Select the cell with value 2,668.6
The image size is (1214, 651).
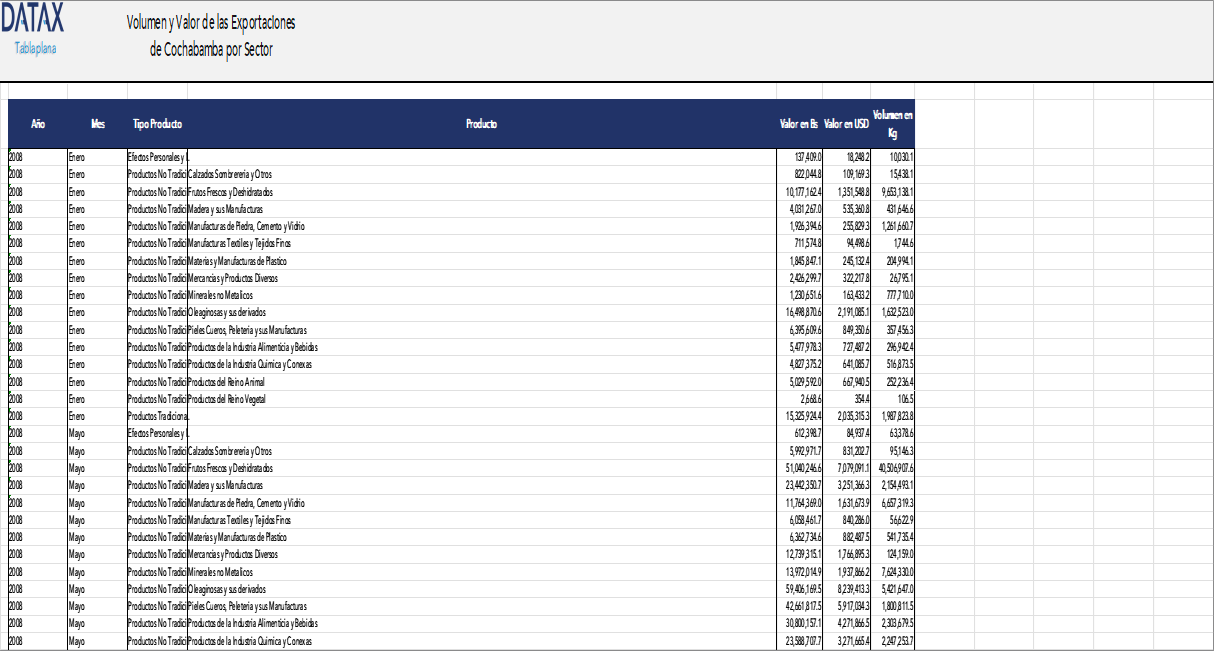801,399
